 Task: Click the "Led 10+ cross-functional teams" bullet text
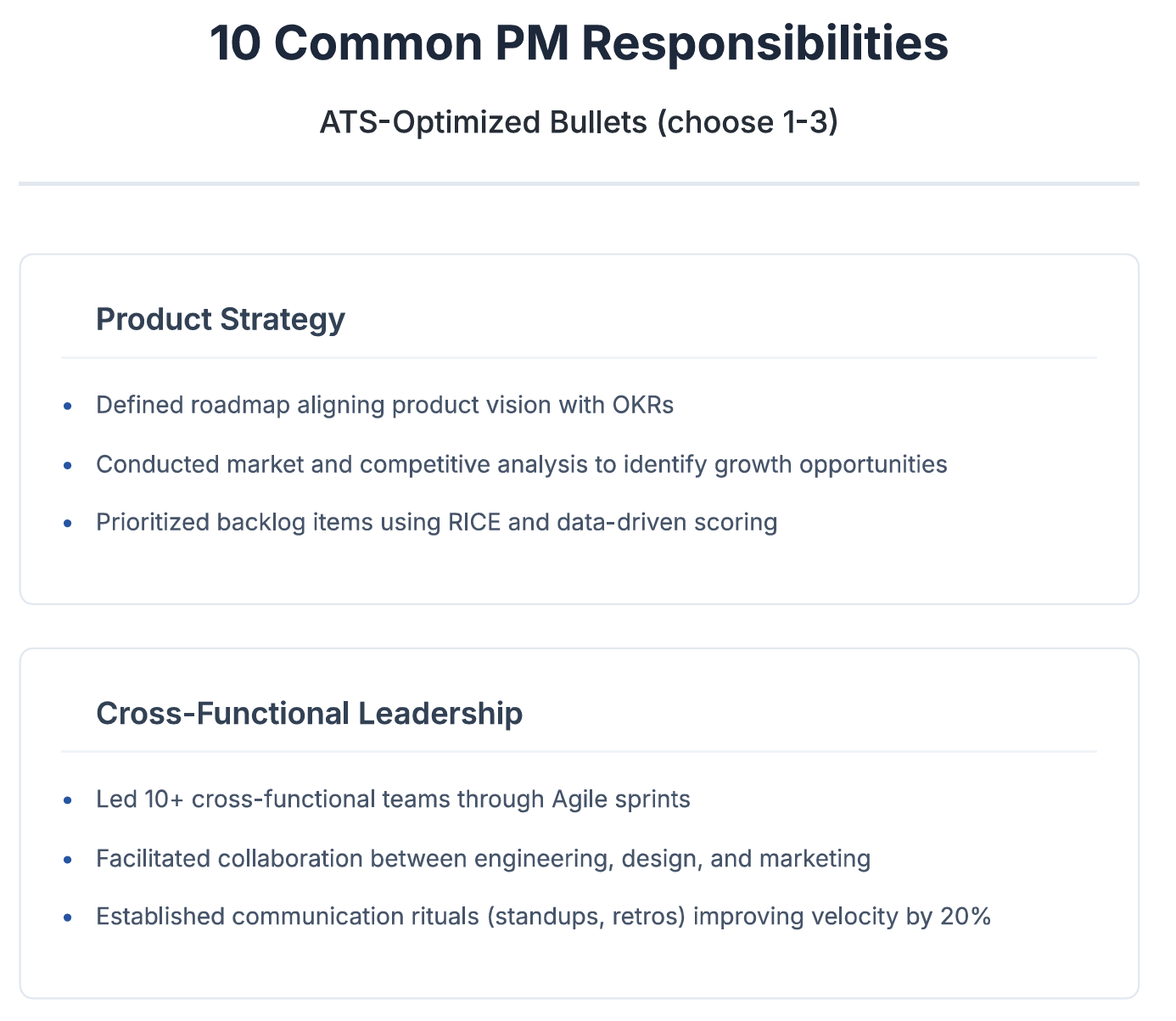[393, 799]
